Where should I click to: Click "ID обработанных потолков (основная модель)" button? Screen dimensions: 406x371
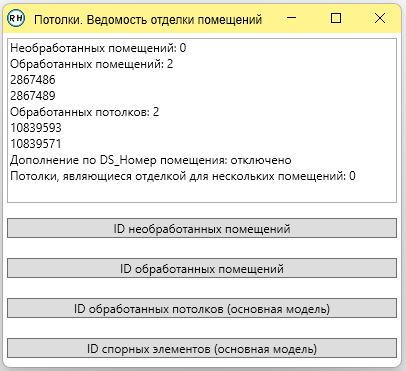tap(202, 308)
